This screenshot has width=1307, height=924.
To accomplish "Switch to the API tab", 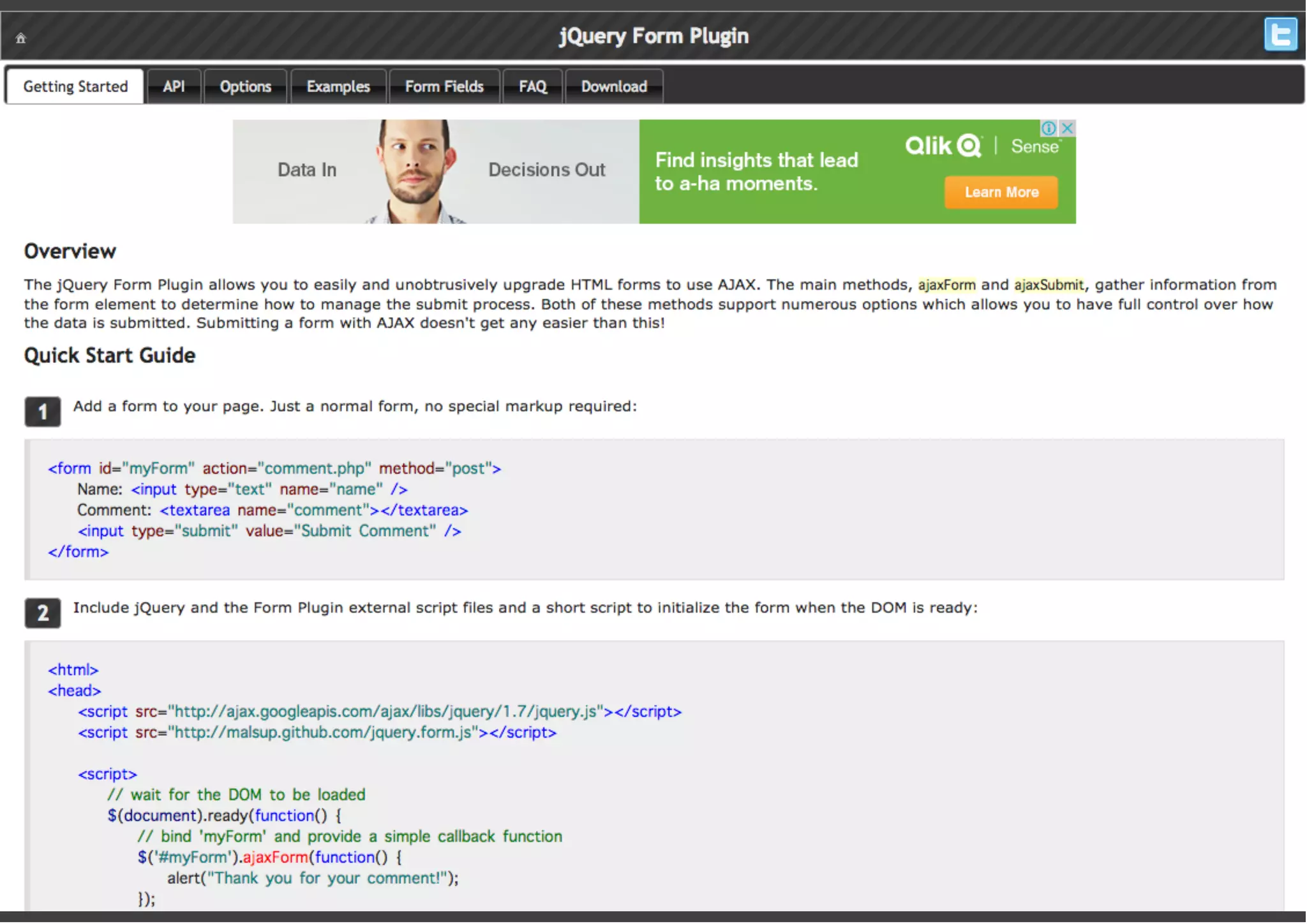I will coord(174,87).
